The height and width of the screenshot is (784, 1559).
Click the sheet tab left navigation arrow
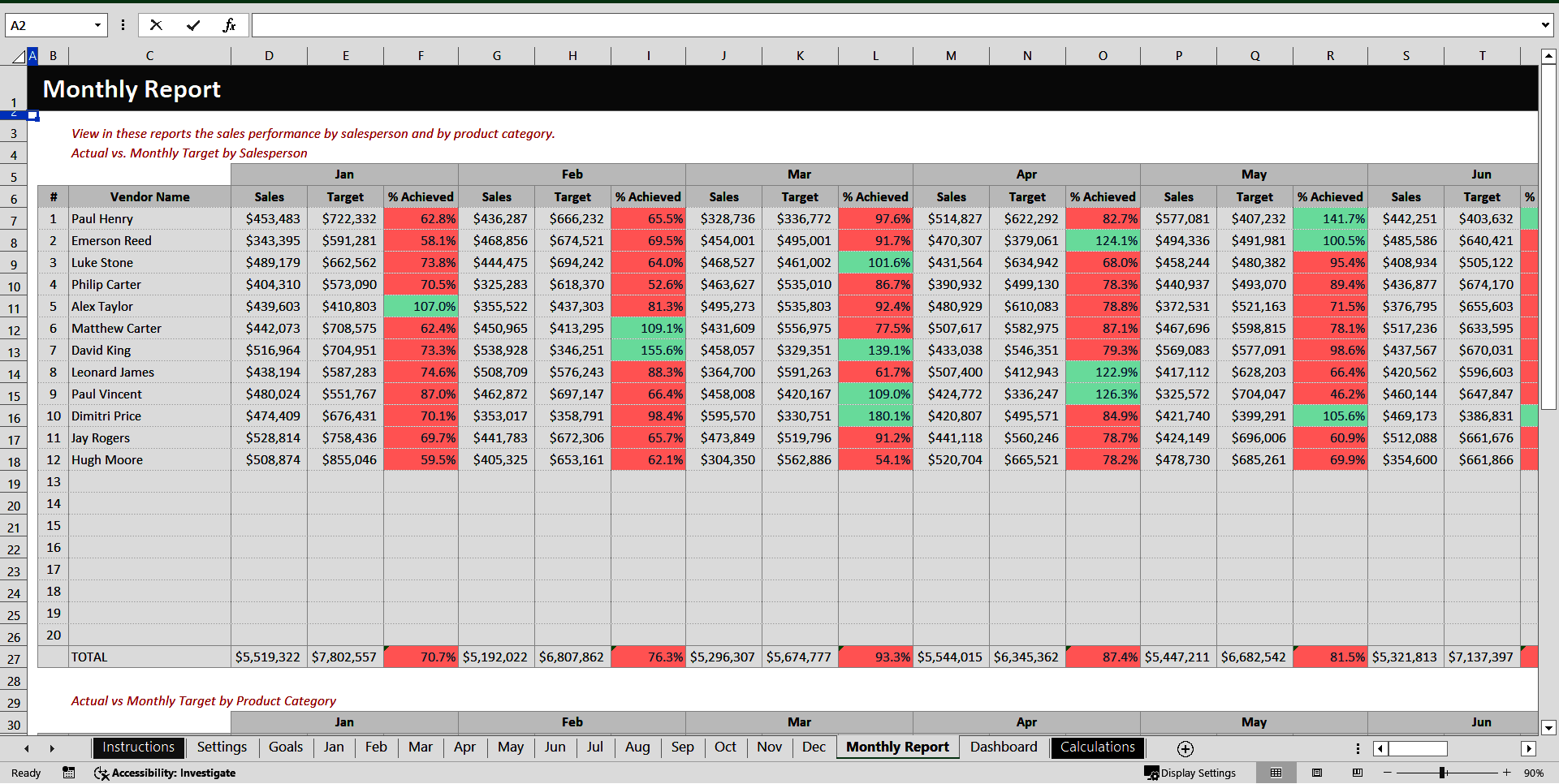point(26,748)
